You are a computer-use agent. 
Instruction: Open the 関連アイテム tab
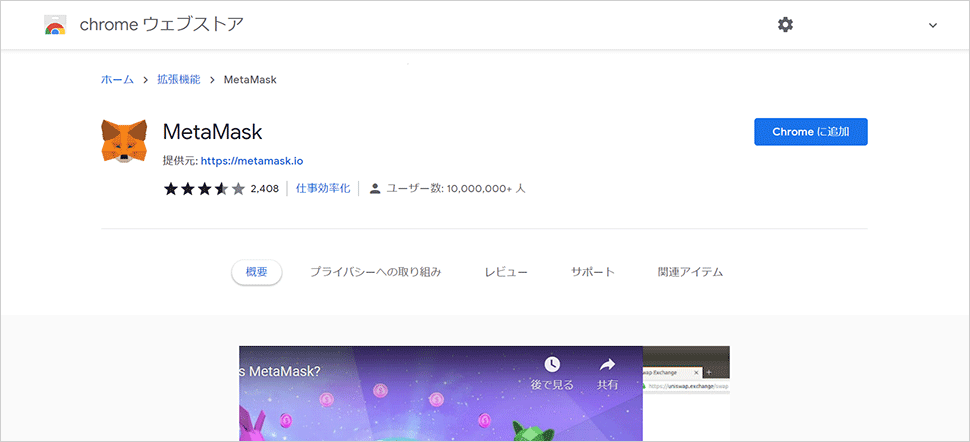(690, 272)
